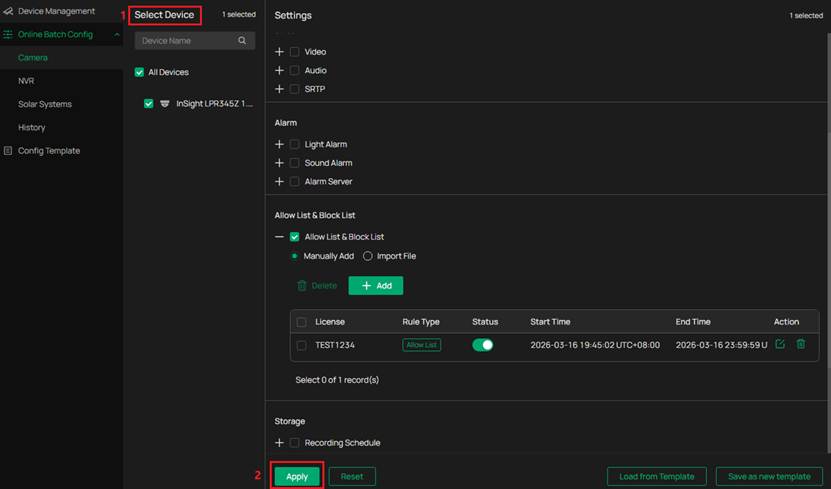
Task: Click the Device Management icon in sidebar
Action: click(8, 11)
